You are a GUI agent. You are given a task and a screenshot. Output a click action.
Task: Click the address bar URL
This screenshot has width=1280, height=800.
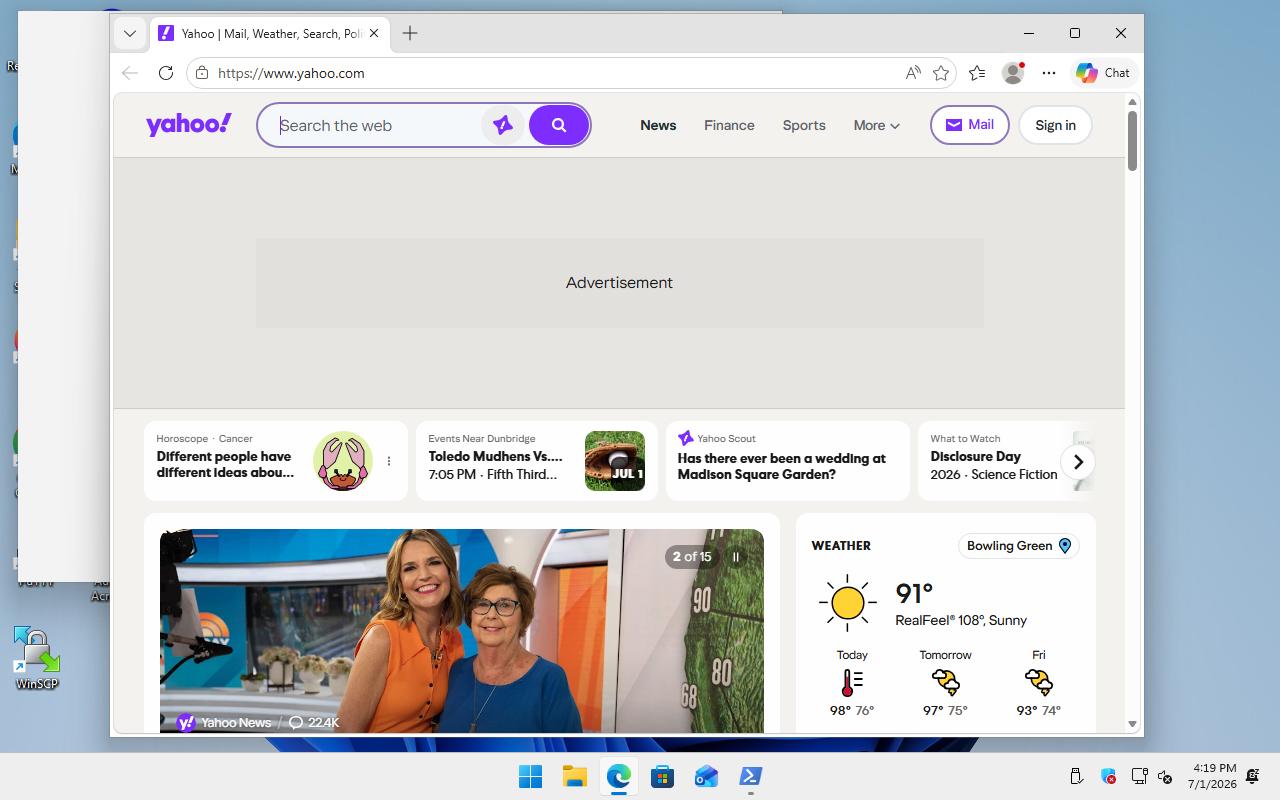291,73
